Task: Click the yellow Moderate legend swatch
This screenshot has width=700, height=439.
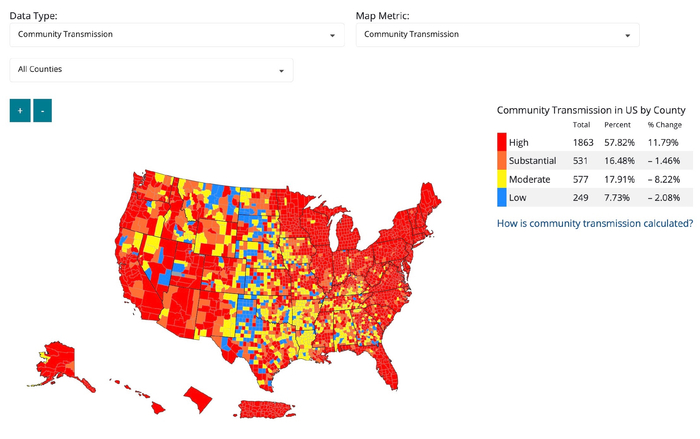Action: point(502,178)
